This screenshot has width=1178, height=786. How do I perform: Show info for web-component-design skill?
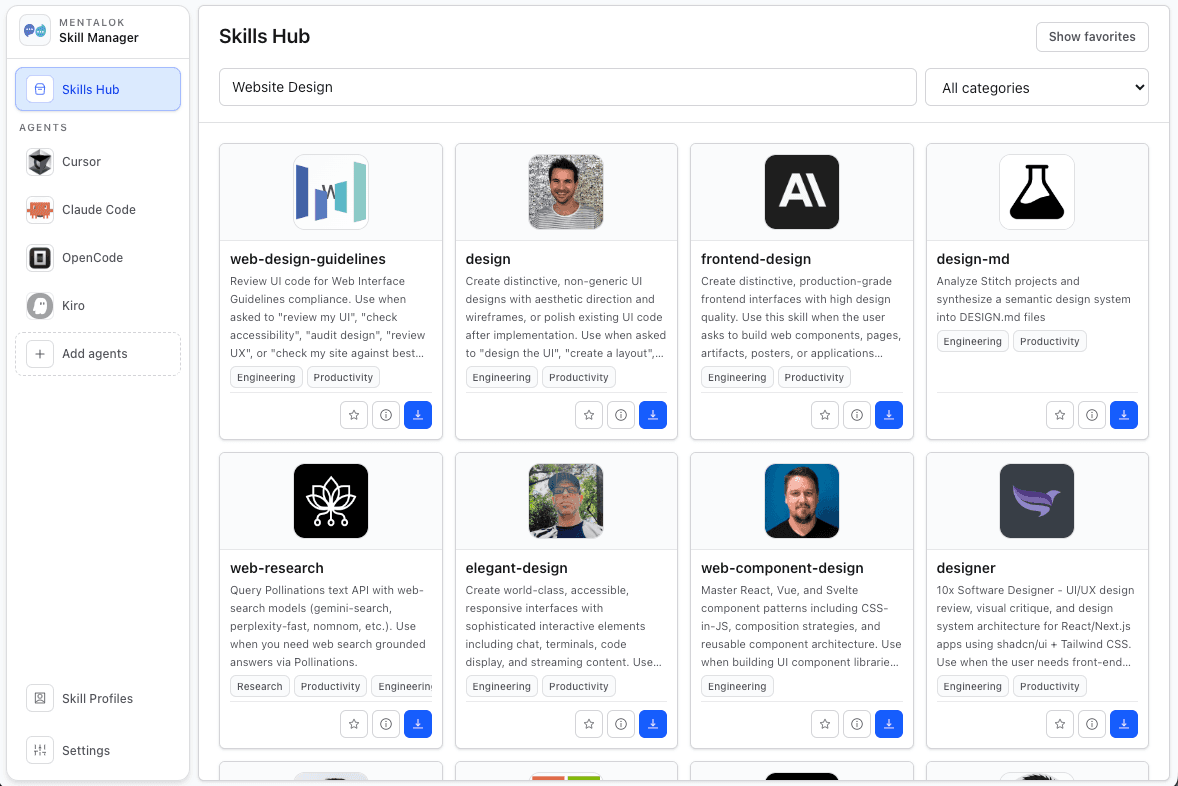857,724
